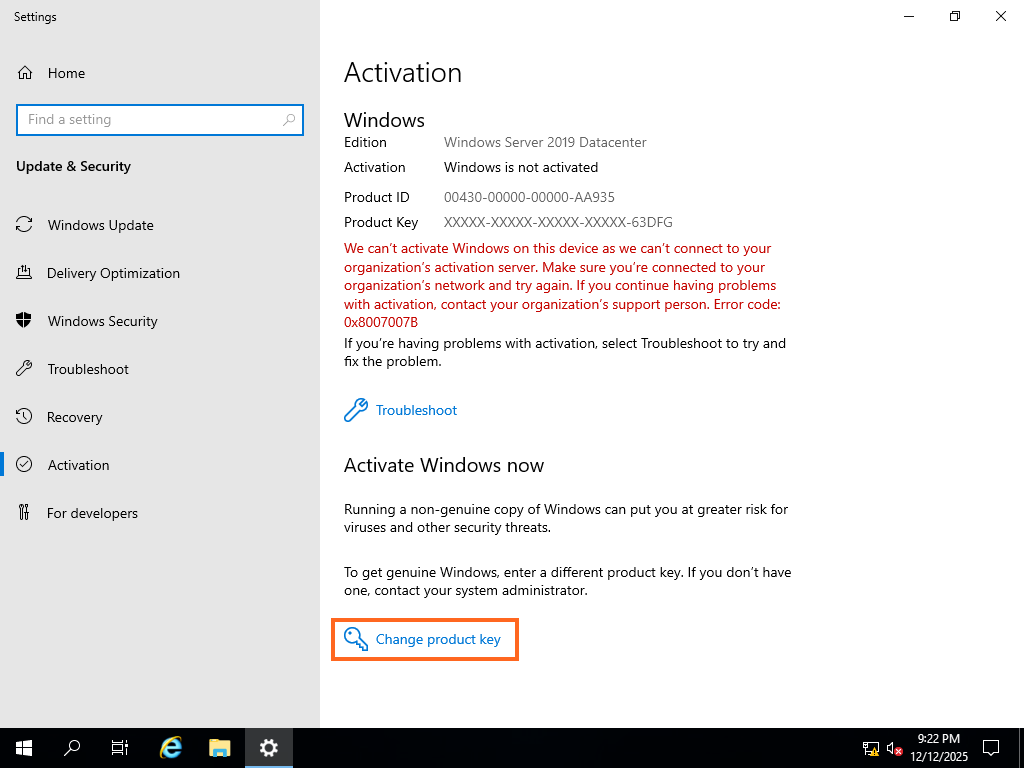Viewport: 1024px width, 768px height.
Task: Open the Action Center notifications icon
Action: [x=991, y=747]
